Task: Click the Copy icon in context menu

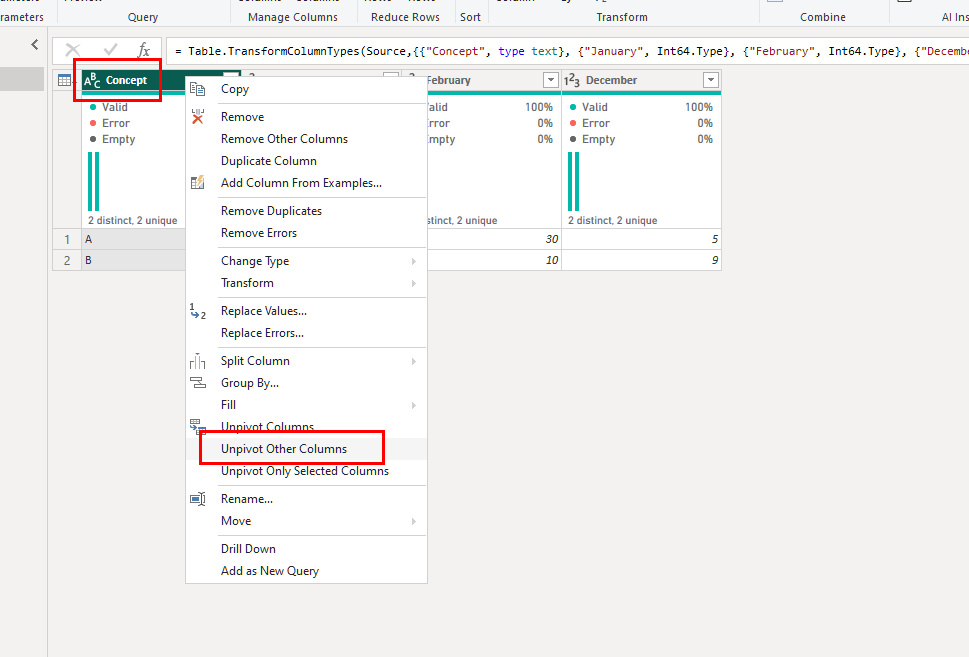Action: pyautogui.click(x=197, y=89)
